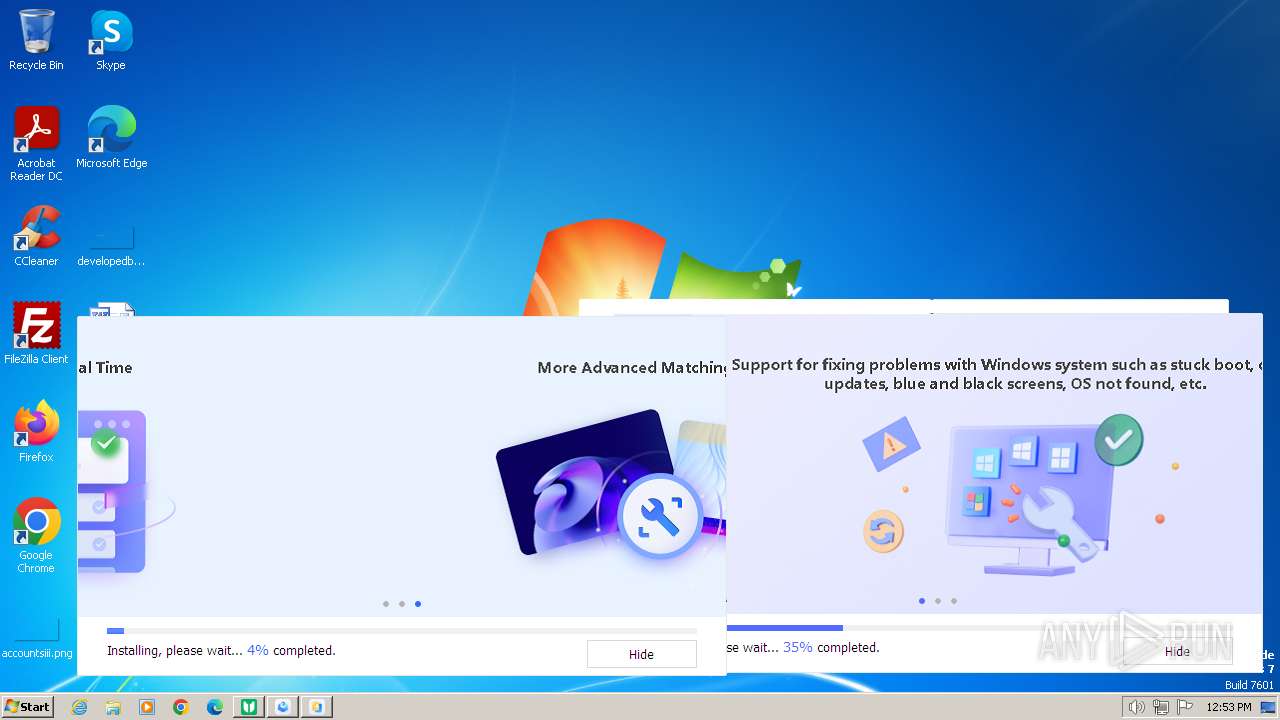Viewport: 1280px width, 720px height.
Task: Switch to the yellow installer taskbar button
Action: (x=317, y=707)
